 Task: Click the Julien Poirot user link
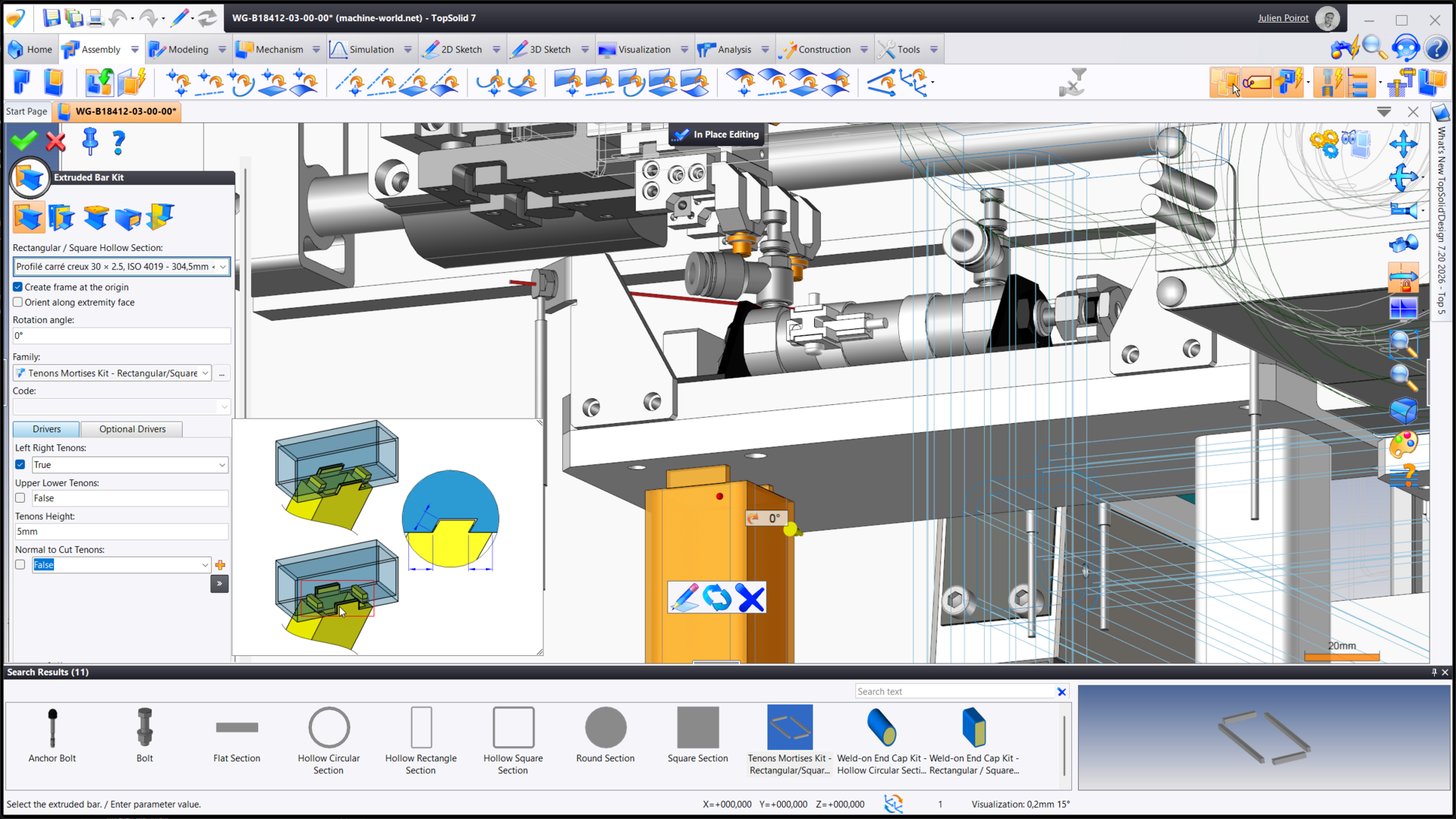pos(1282,18)
